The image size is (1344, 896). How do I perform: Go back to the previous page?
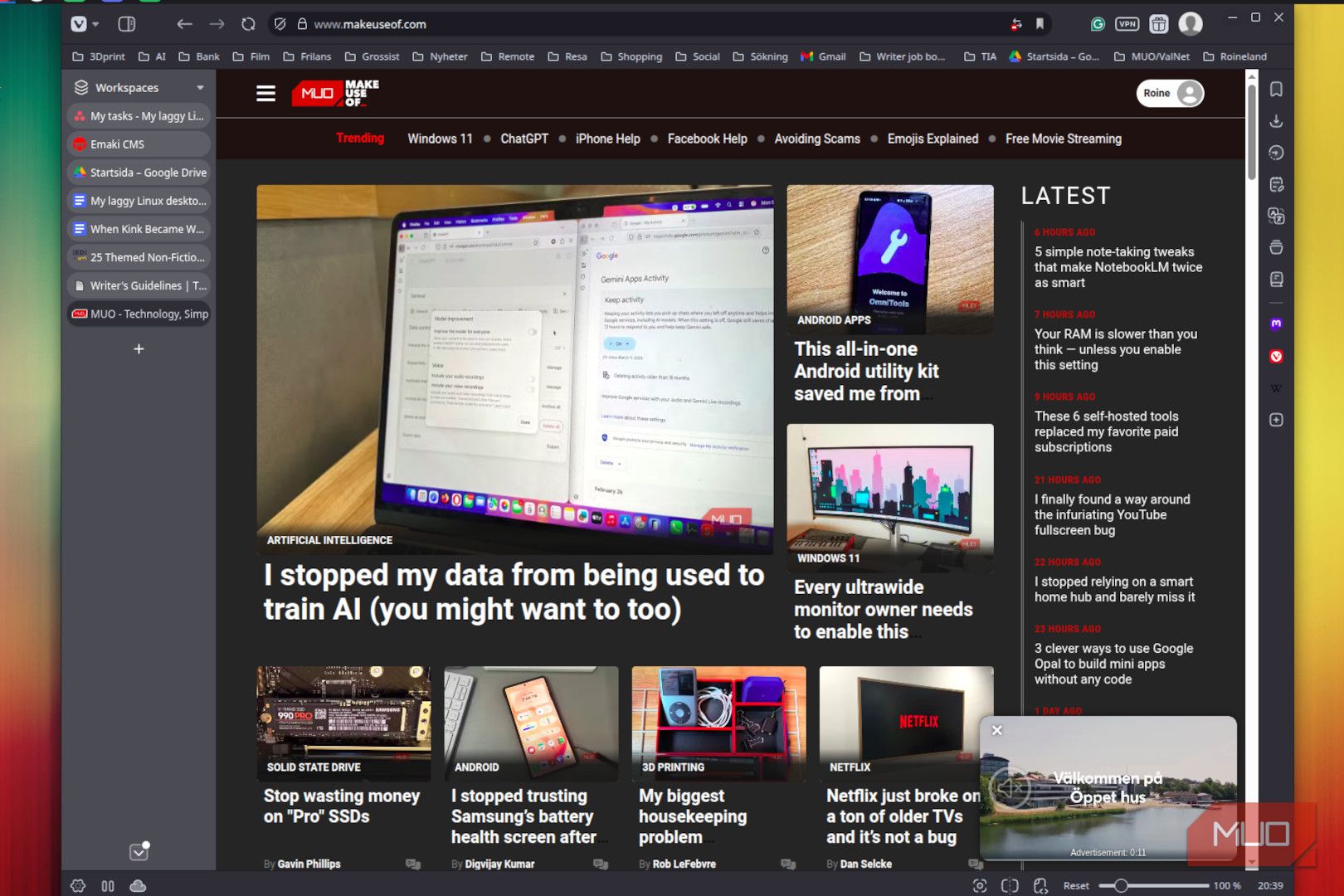point(184,24)
